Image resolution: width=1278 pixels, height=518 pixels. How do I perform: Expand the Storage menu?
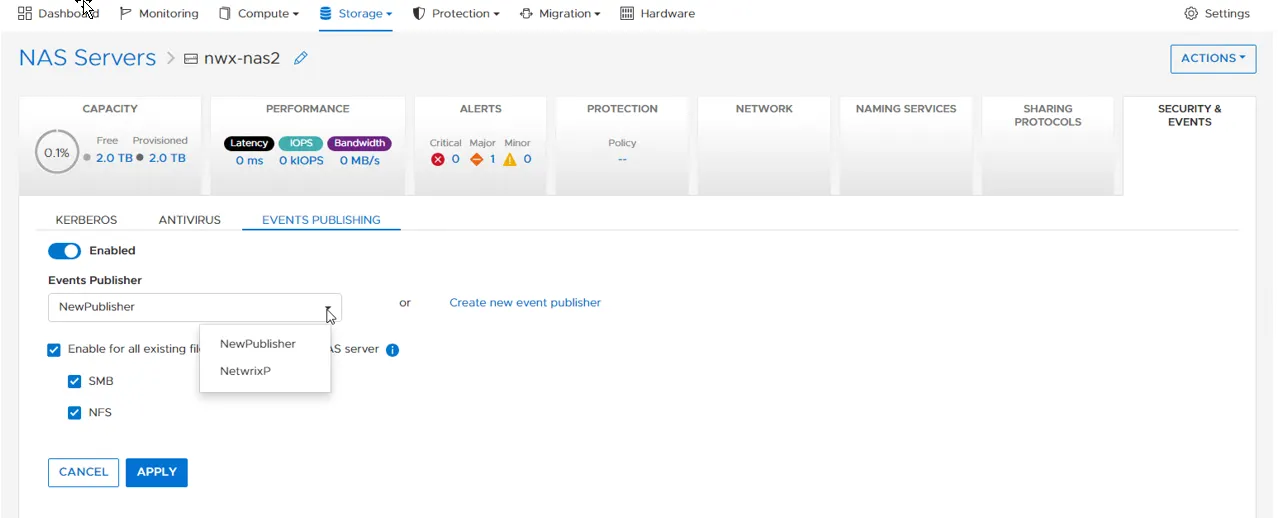click(x=355, y=14)
